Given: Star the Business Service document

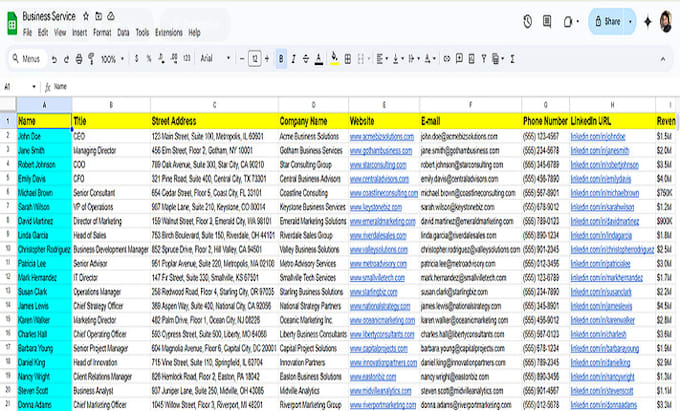Looking at the screenshot, I should [x=86, y=16].
